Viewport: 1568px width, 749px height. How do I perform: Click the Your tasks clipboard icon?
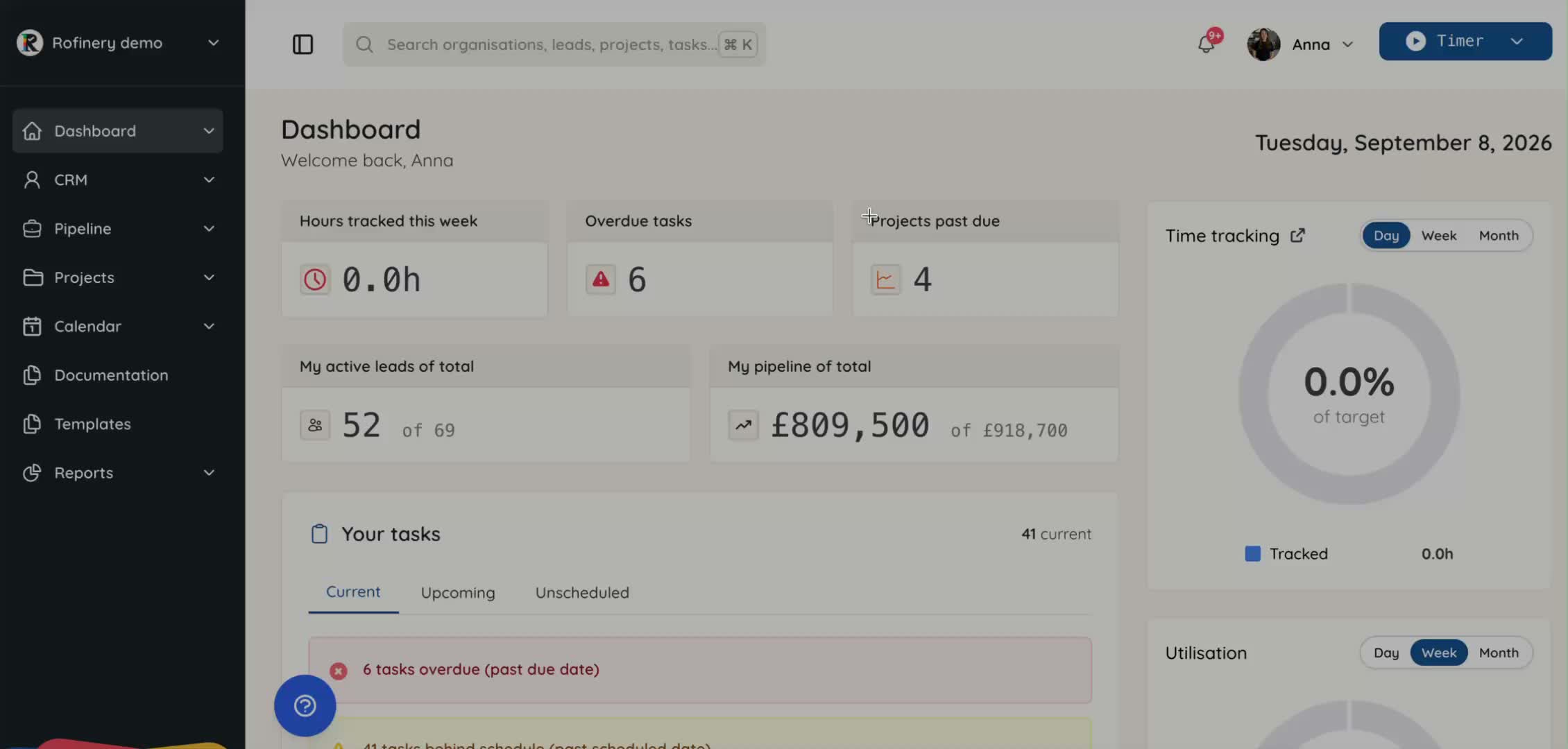point(319,534)
